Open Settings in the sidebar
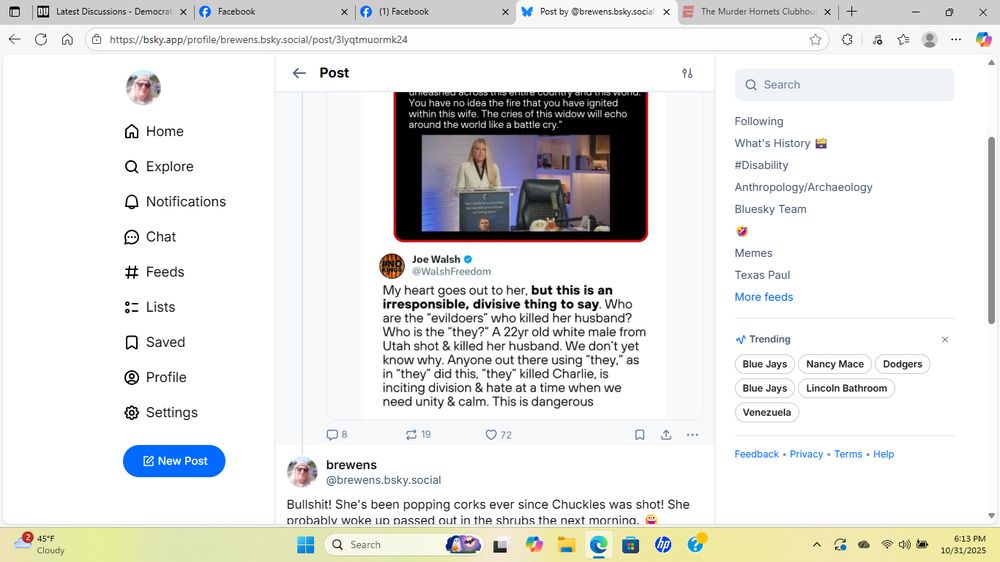Screen dimensions: 1000x562 click(x=161, y=412)
